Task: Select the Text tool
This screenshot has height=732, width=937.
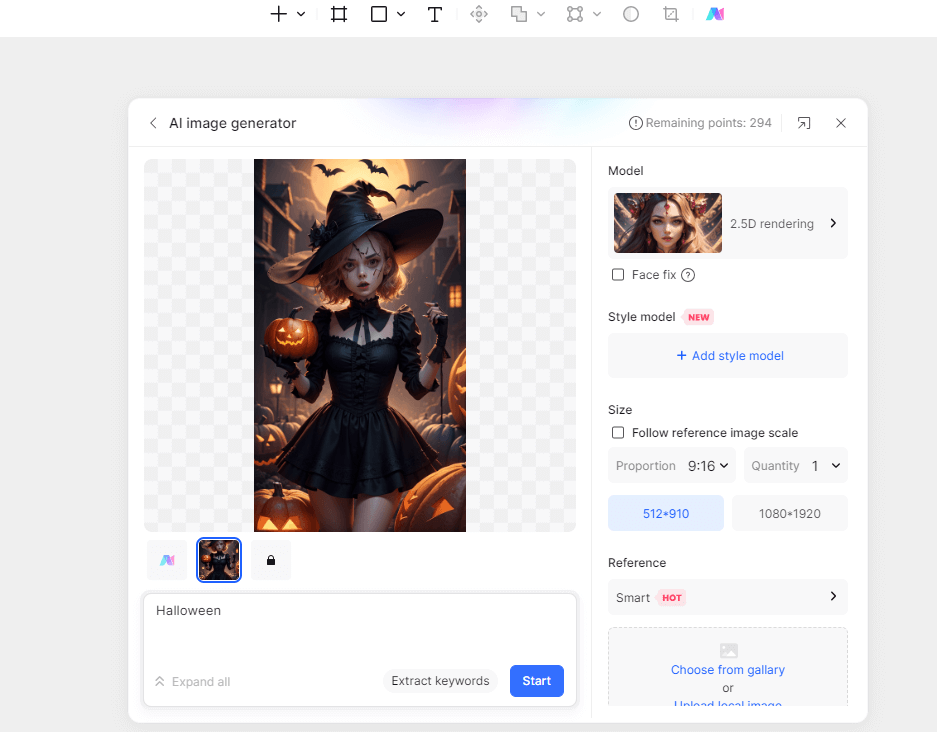Action: 435,14
